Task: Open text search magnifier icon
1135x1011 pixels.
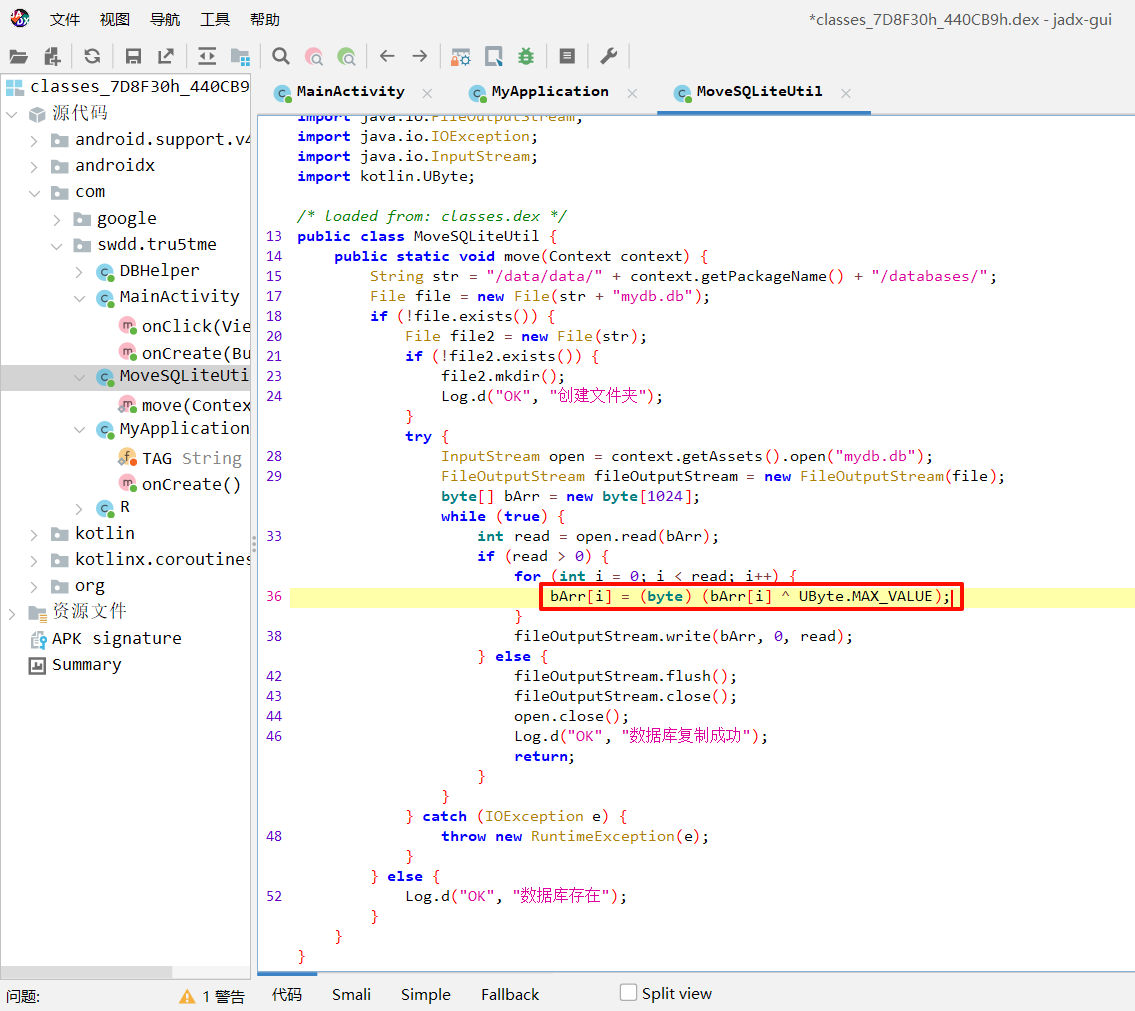Action: (281, 56)
